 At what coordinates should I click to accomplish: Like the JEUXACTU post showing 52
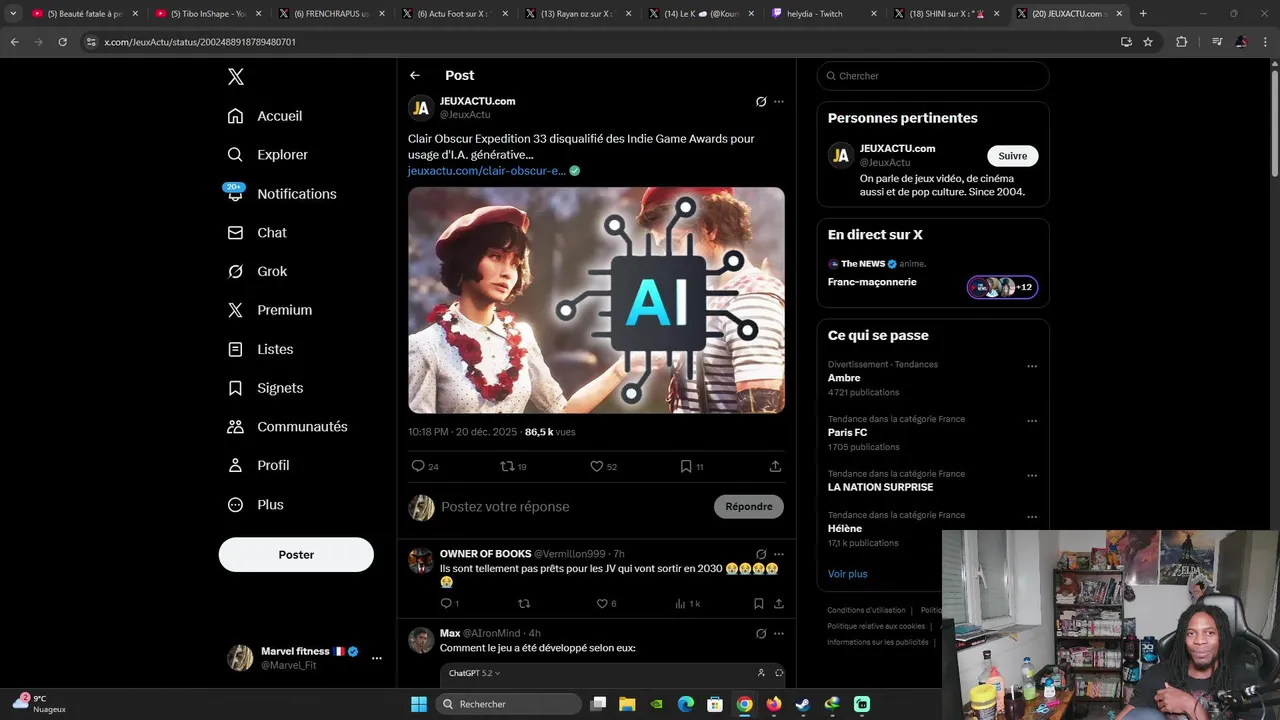click(603, 466)
